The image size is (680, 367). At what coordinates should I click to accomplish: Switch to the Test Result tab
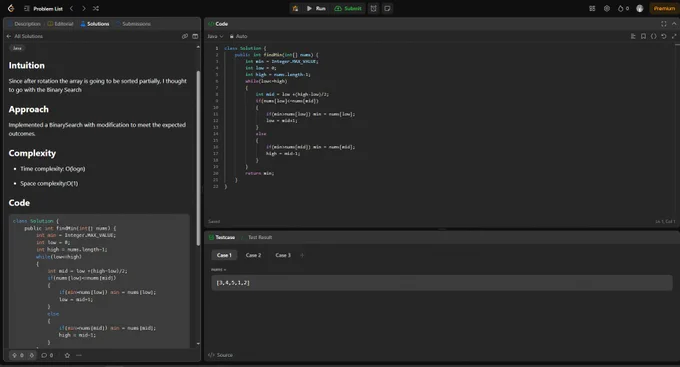(x=260, y=237)
